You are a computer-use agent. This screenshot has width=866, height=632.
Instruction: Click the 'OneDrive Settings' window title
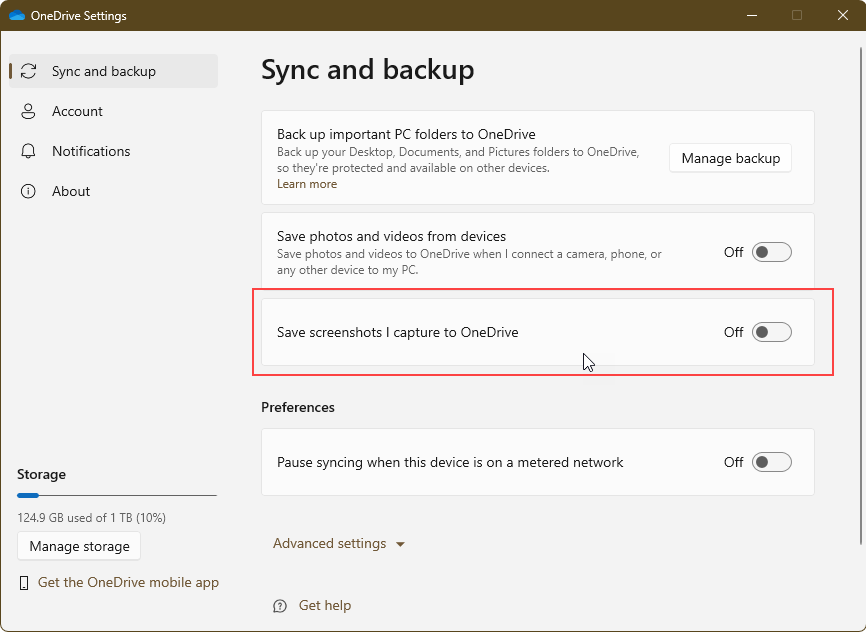pyautogui.click(x=78, y=15)
